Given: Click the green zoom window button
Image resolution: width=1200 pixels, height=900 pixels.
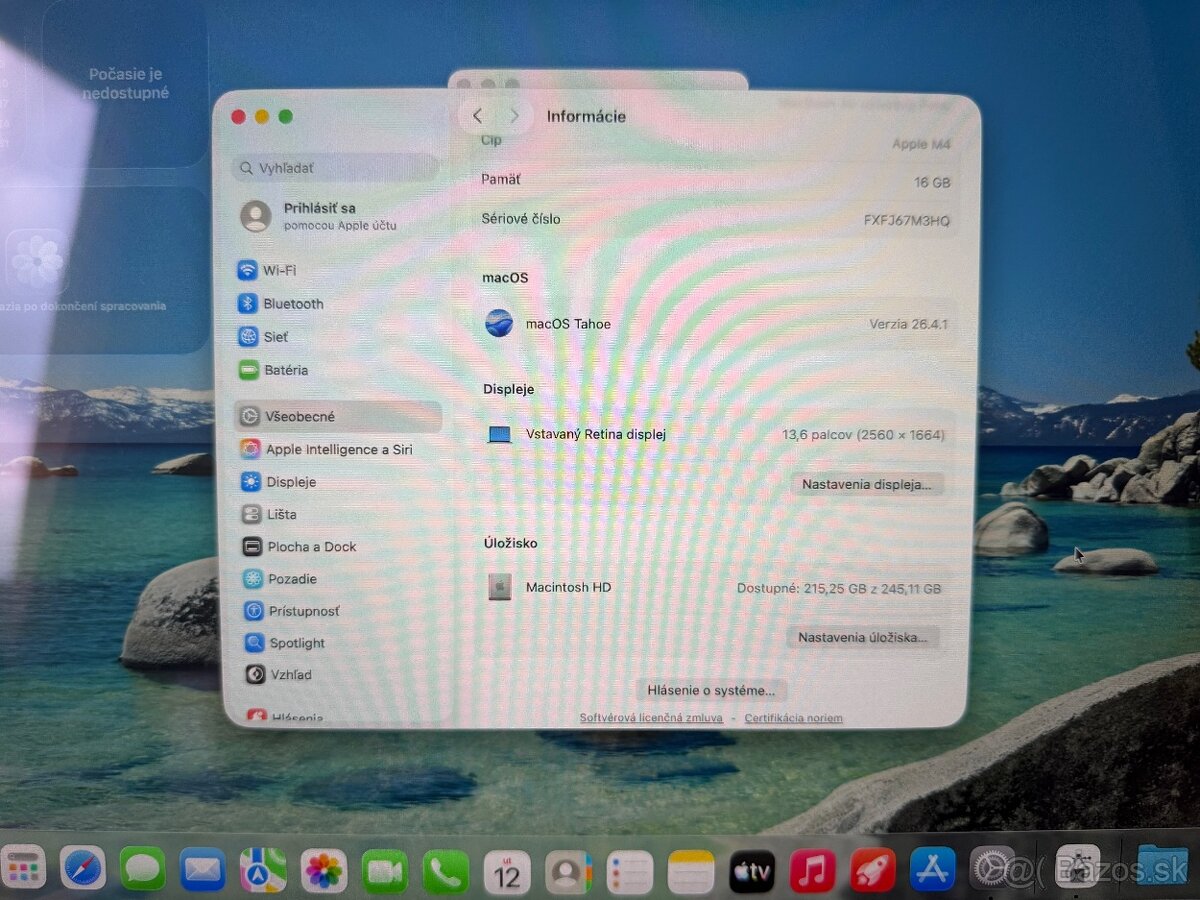Looking at the screenshot, I should click(x=286, y=116).
